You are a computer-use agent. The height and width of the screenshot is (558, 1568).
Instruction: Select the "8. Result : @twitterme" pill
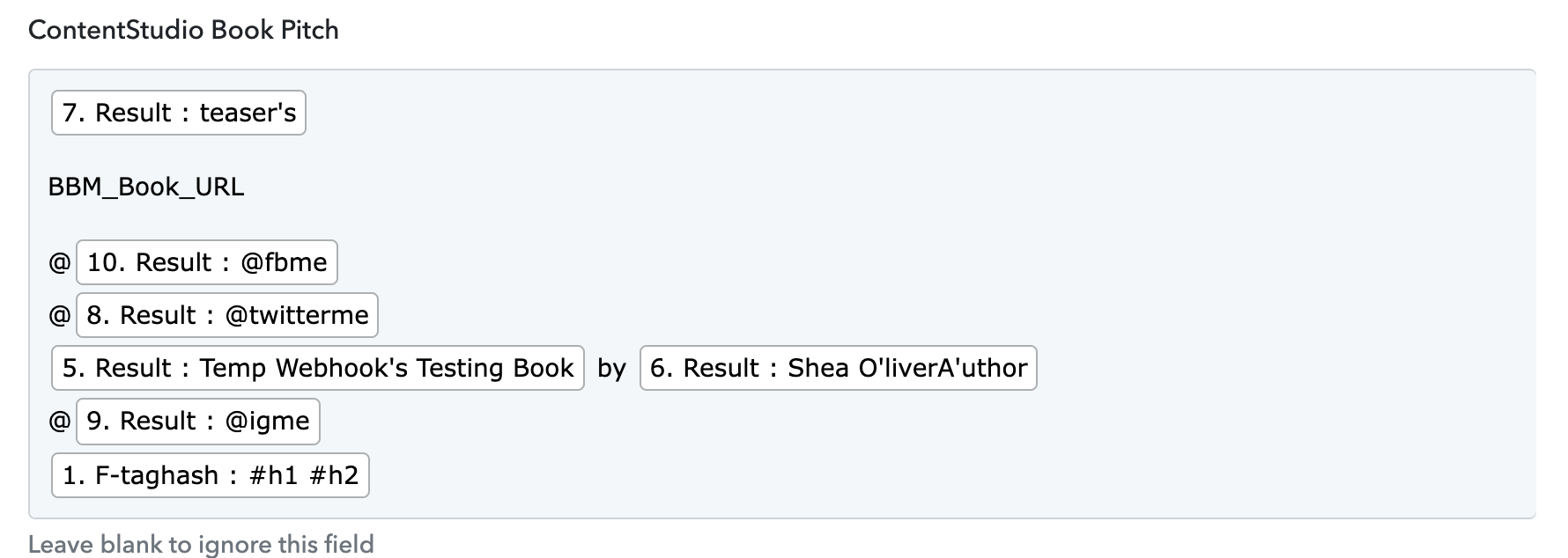pyautogui.click(x=227, y=315)
